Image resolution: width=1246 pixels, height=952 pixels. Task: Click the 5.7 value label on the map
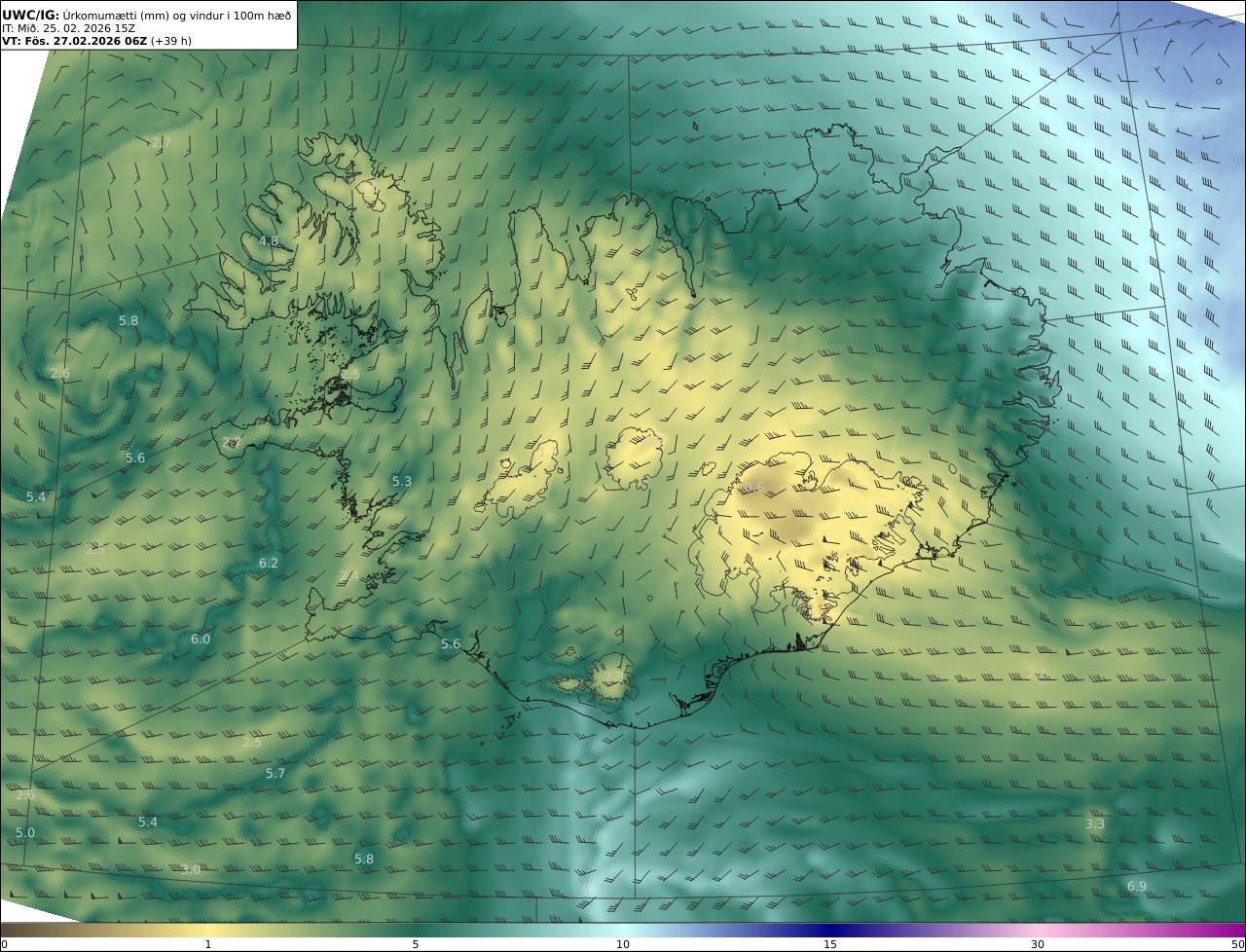tap(275, 773)
